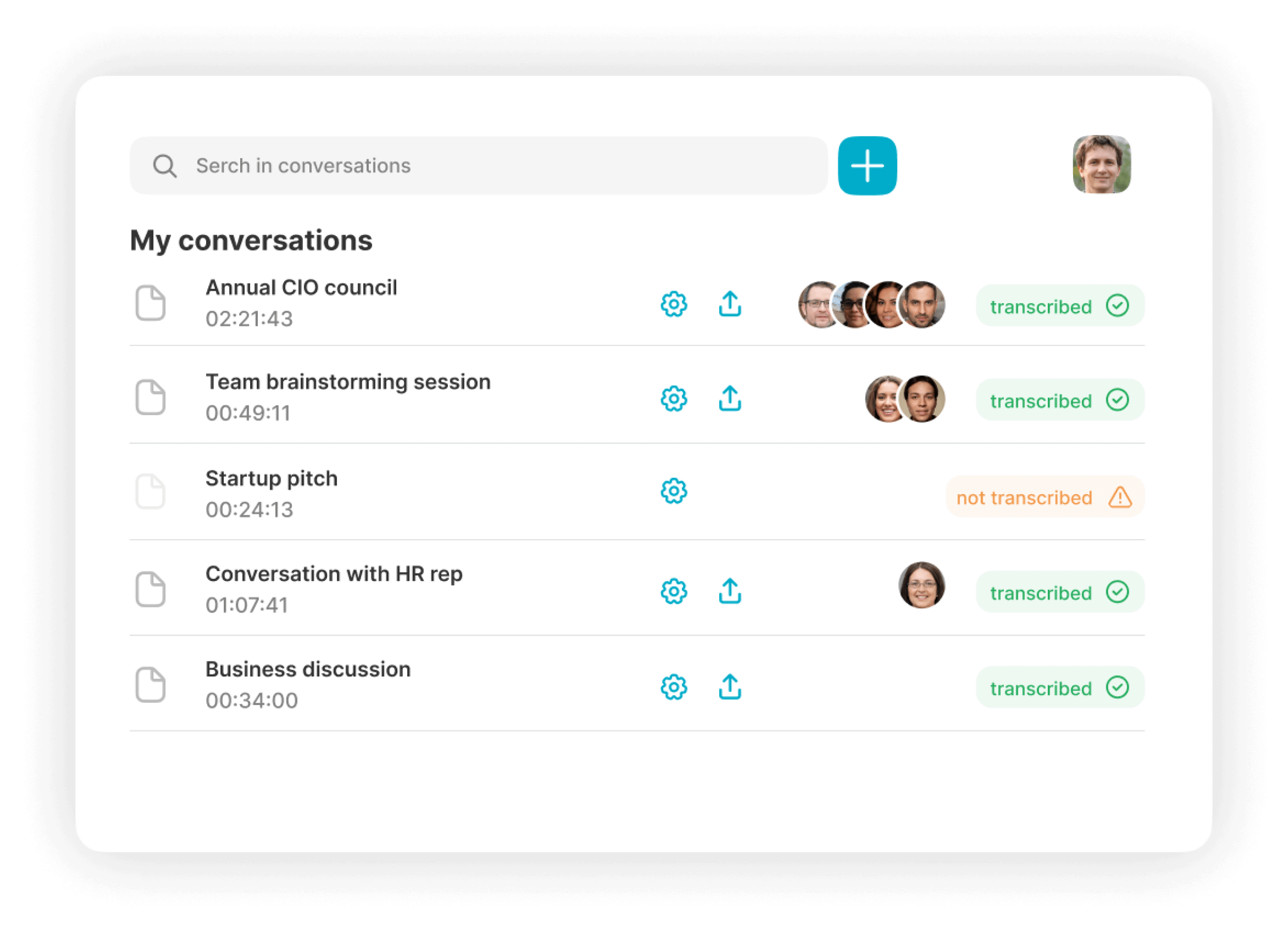Click the HR rep participant avatar
Image resolution: width=1288 pixels, height=928 pixels.
[921, 585]
